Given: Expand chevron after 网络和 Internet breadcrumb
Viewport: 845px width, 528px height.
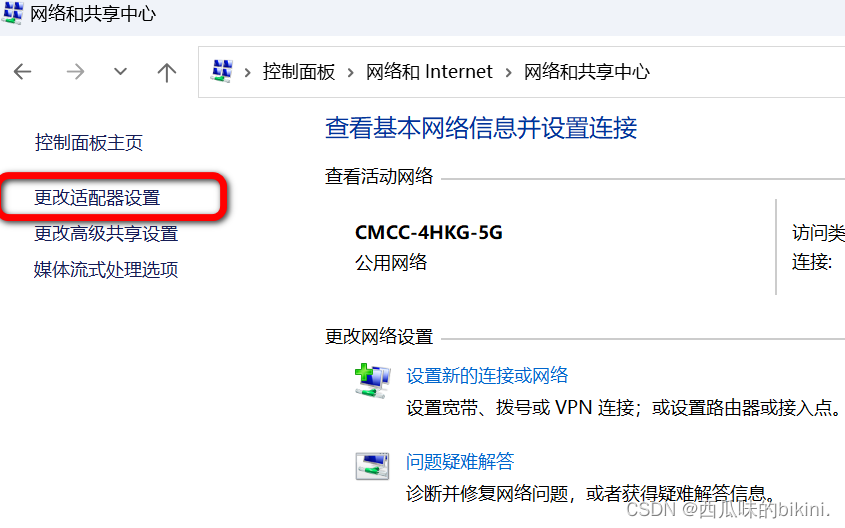Looking at the screenshot, I should (x=508, y=72).
